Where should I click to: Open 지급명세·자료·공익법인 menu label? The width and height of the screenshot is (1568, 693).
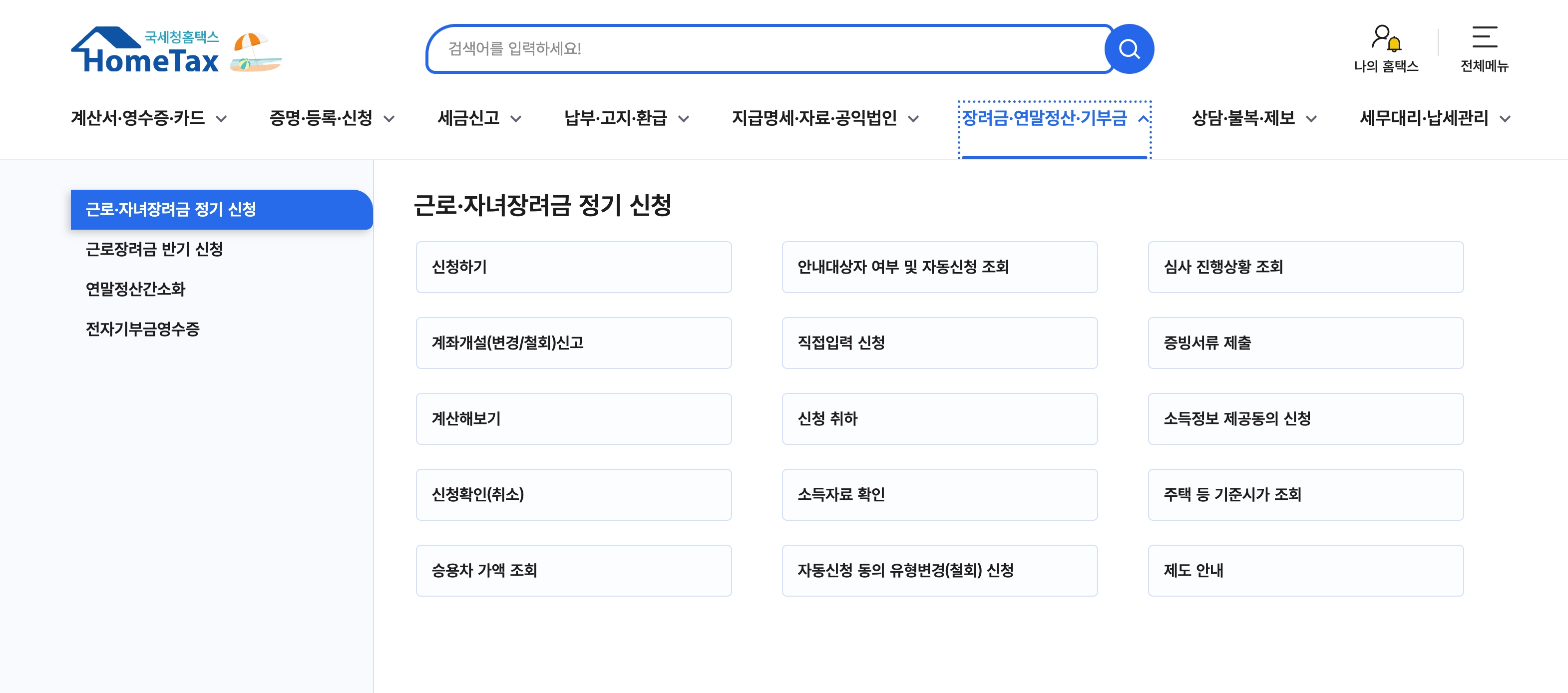[814, 118]
